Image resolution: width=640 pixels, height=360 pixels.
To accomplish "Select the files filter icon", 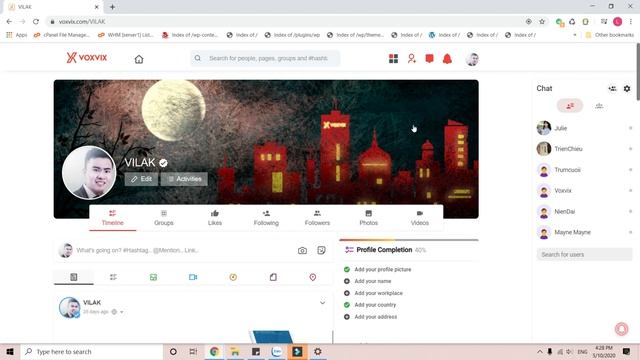I will [x=273, y=277].
